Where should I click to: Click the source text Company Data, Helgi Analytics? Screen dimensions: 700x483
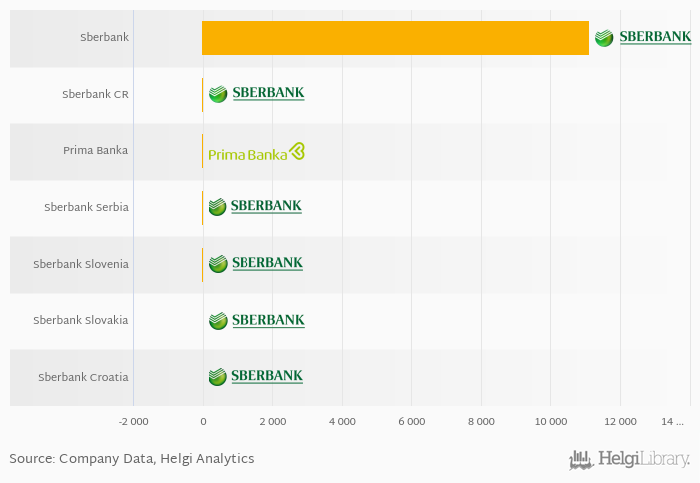coord(157,458)
